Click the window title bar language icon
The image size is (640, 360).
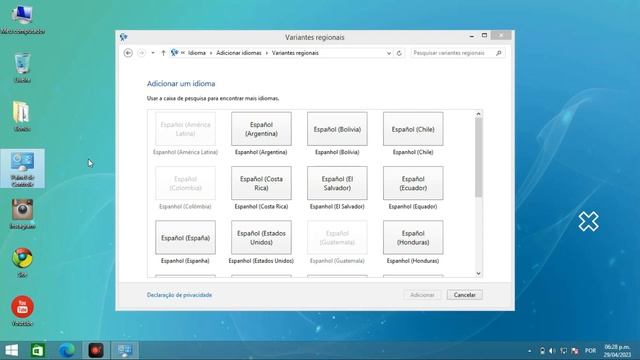[124, 37]
